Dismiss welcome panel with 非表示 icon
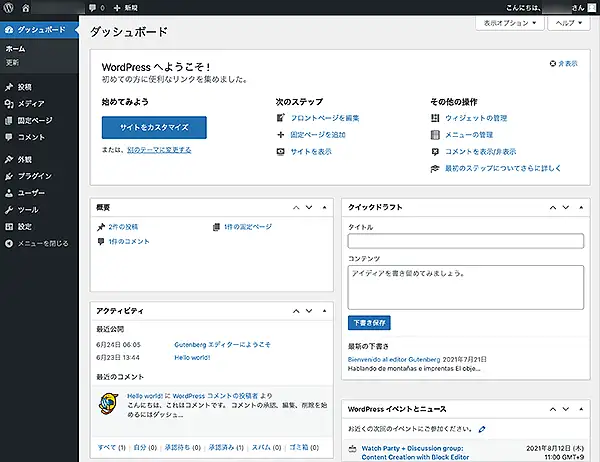The height and width of the screenshot is (462, 600). 553,64
